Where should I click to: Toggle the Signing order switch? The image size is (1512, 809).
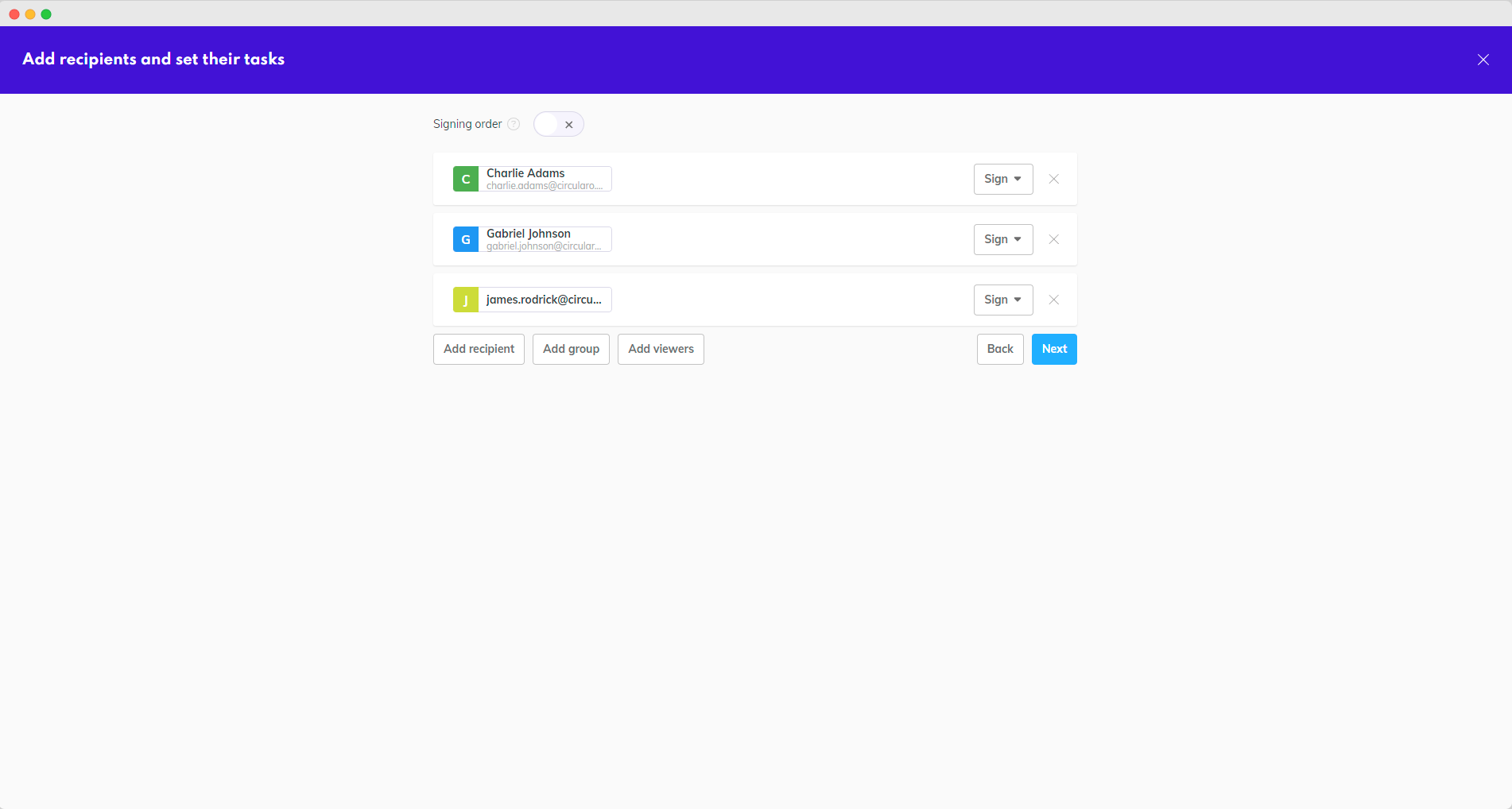(558, 124)
